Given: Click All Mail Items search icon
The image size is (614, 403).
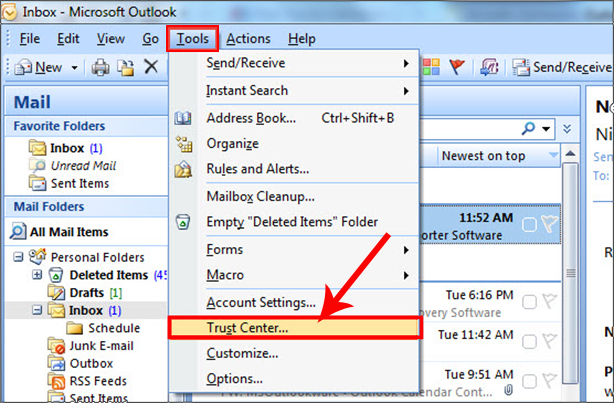Looking at the screenshot, I should 18,231.
